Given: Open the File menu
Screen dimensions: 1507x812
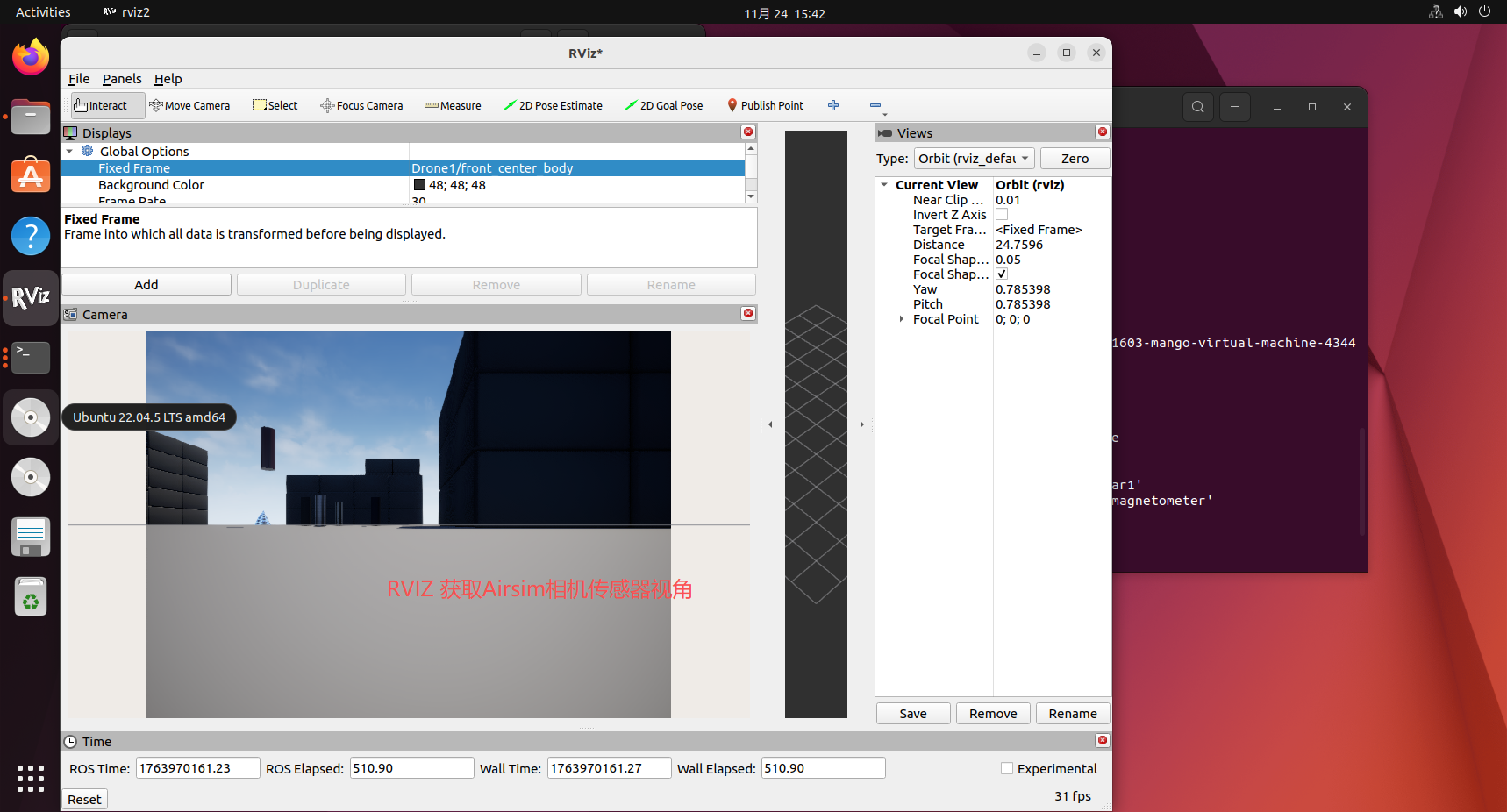Looking at the screenshot, I should (x=79, y=79).
